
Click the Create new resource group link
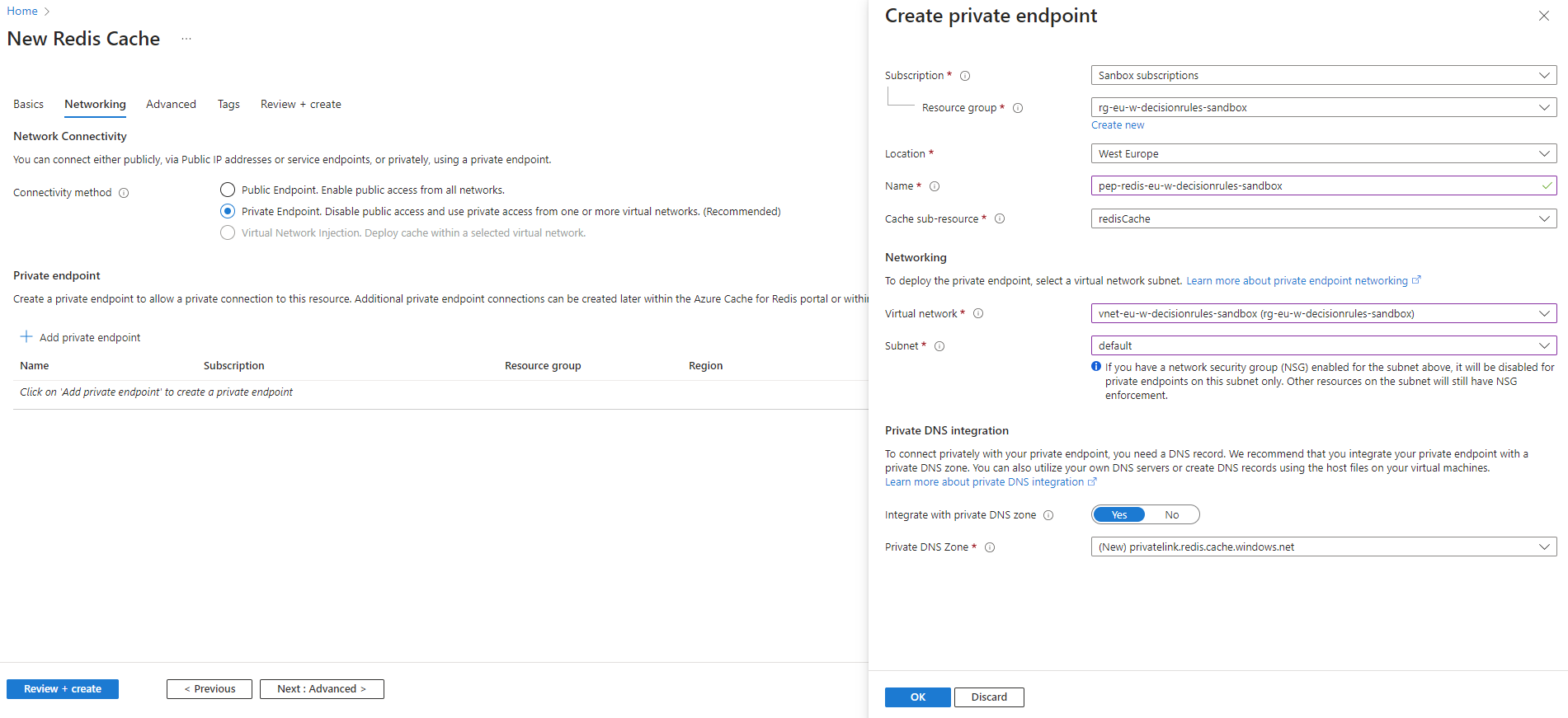[1118, 125]
